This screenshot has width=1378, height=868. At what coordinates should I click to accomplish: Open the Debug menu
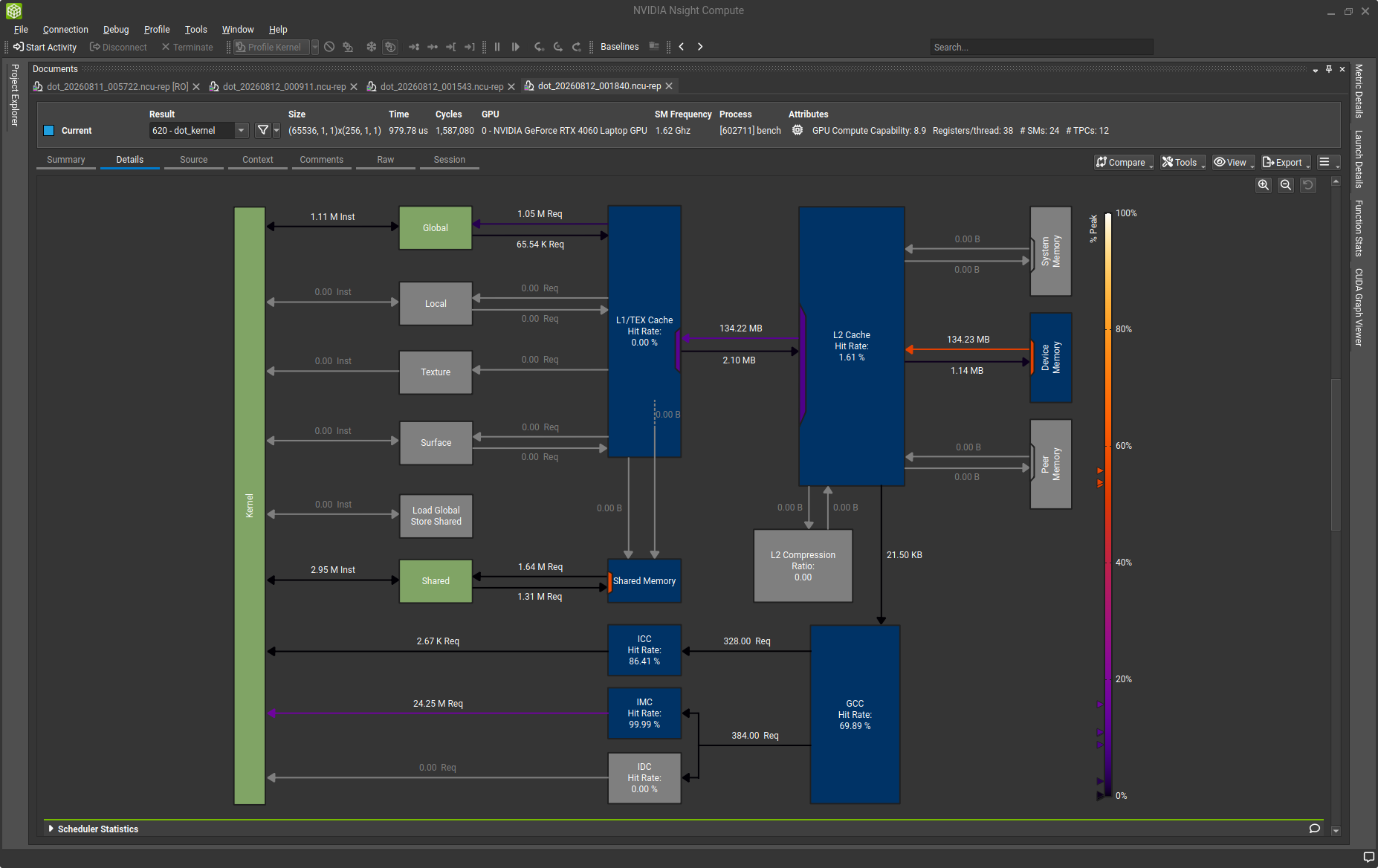116,30
